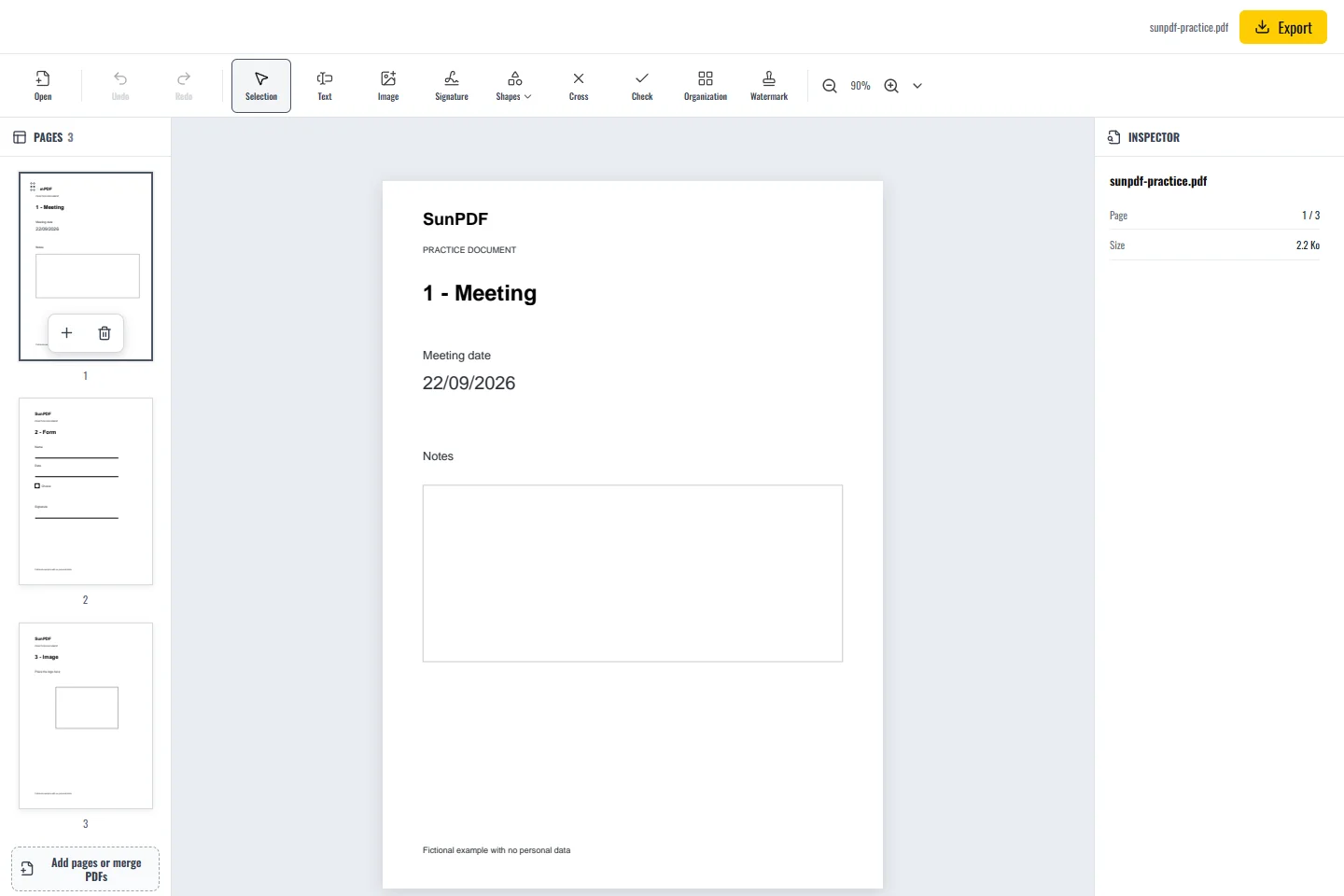Click the 'PRACTICE DOCUMENT' subtitle
The height and width of the screenshot is (896, 1344).
click(469, 250)
